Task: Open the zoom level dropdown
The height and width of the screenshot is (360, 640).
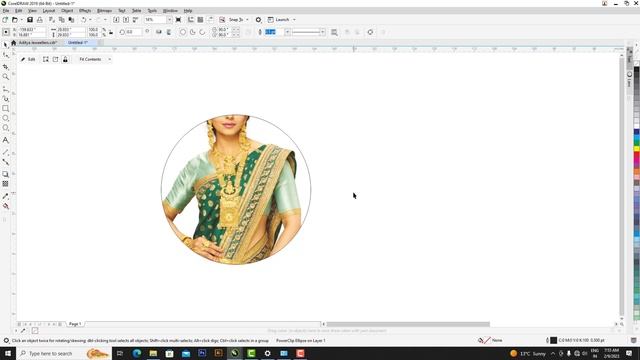Action: (x=169, y=20)
